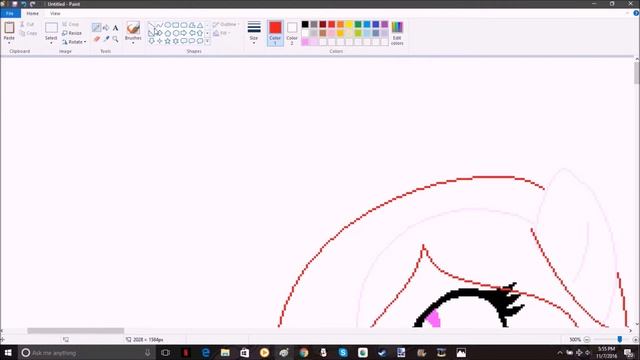Activate Color 1 foreground selector
The height and width of the screenshot is (360, 640).
(275, 33)
